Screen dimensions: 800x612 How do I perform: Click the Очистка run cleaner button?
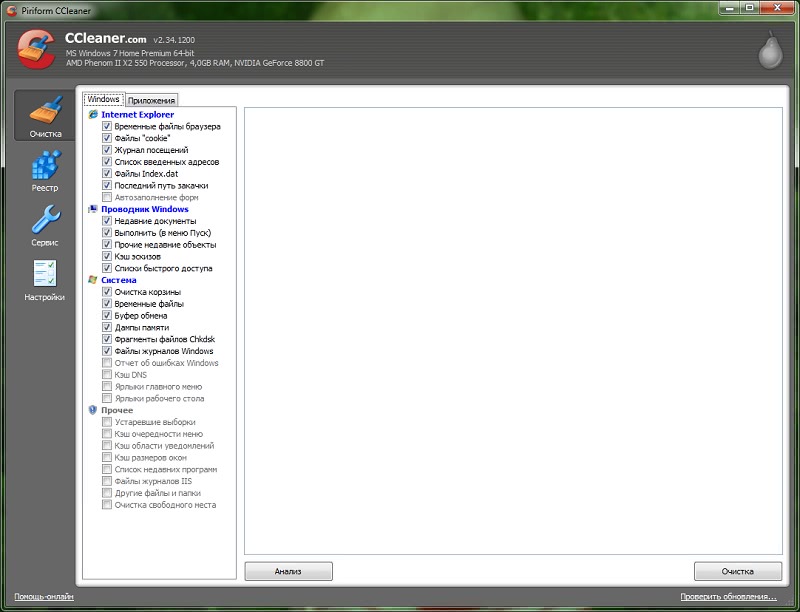738,571
